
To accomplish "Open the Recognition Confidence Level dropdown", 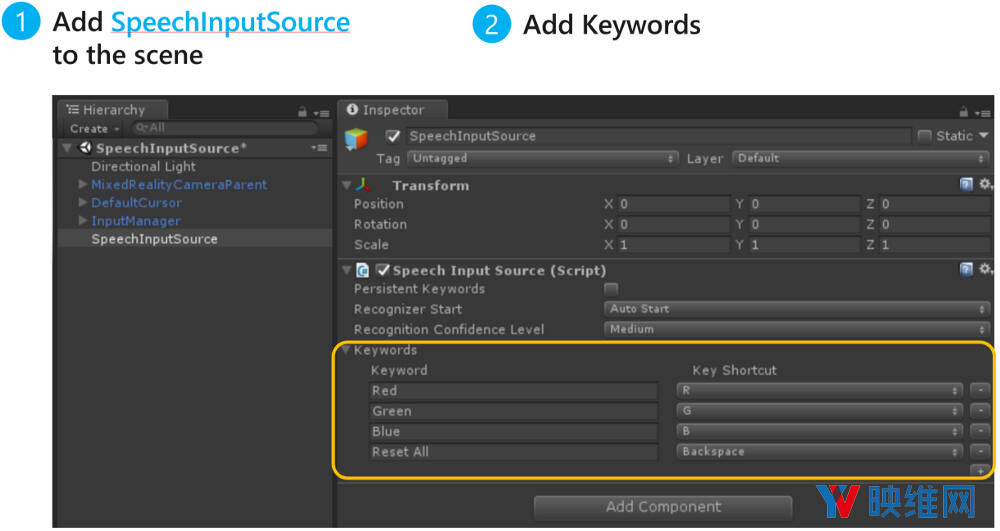I will coord(797,329).
